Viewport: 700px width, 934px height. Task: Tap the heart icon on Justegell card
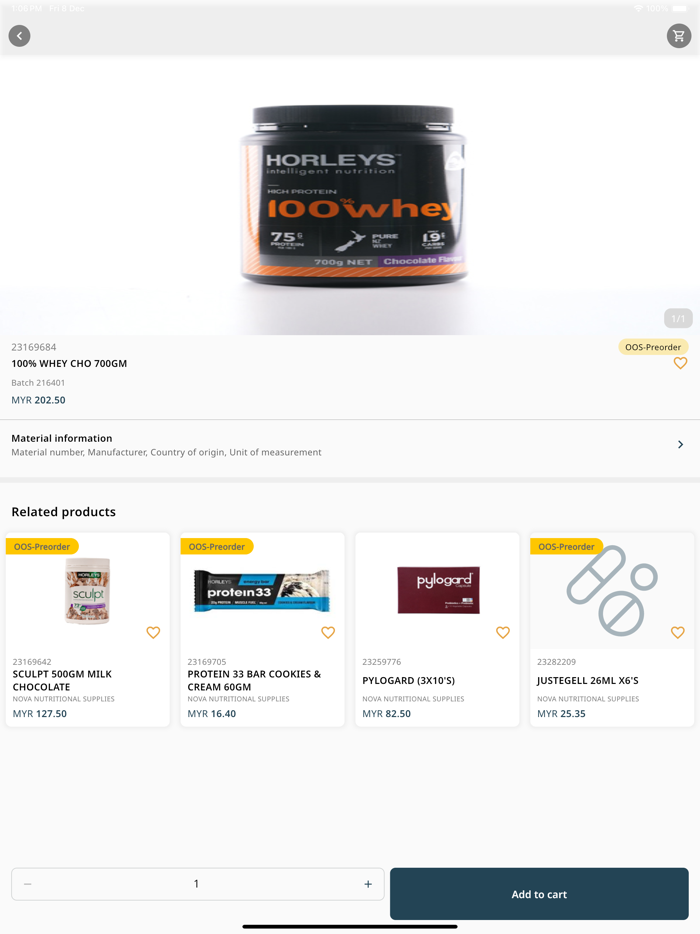[x=677, y=632]
